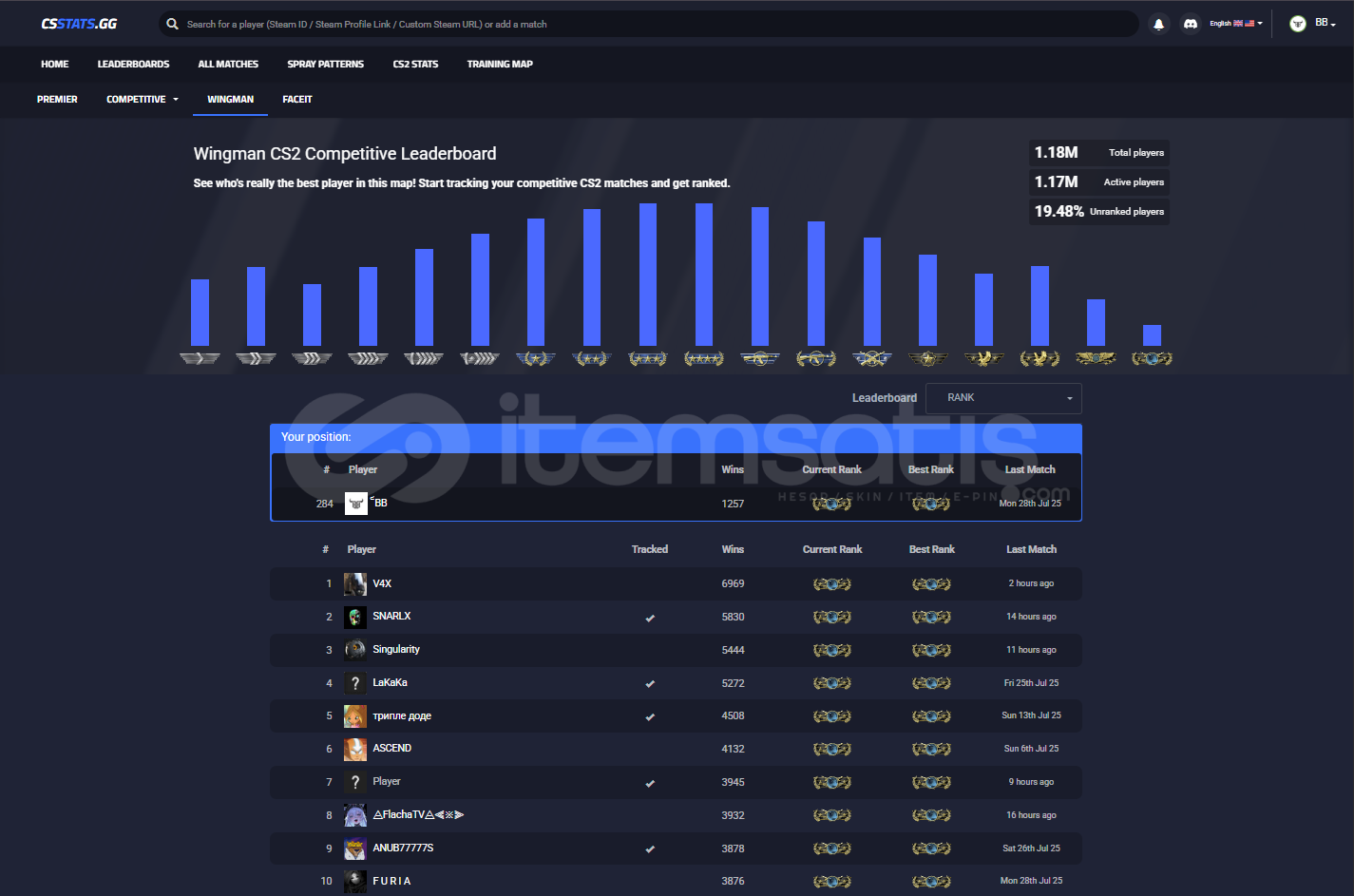This screenshot has width=1354, height=896.
Task: Click the player search input field
Action: coord(648,24)
